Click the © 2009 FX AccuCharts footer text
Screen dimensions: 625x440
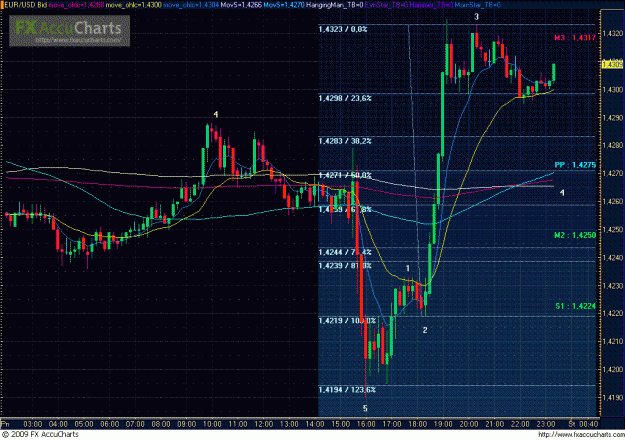coord(40,434)
